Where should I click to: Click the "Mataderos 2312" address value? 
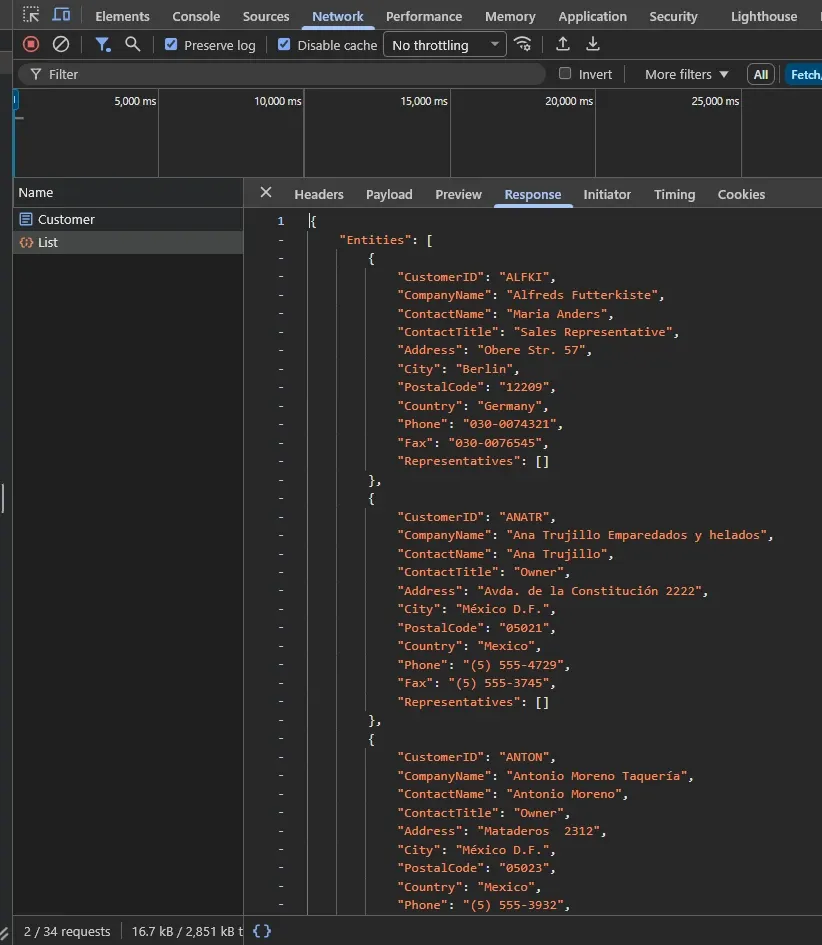tap(539, 830)
